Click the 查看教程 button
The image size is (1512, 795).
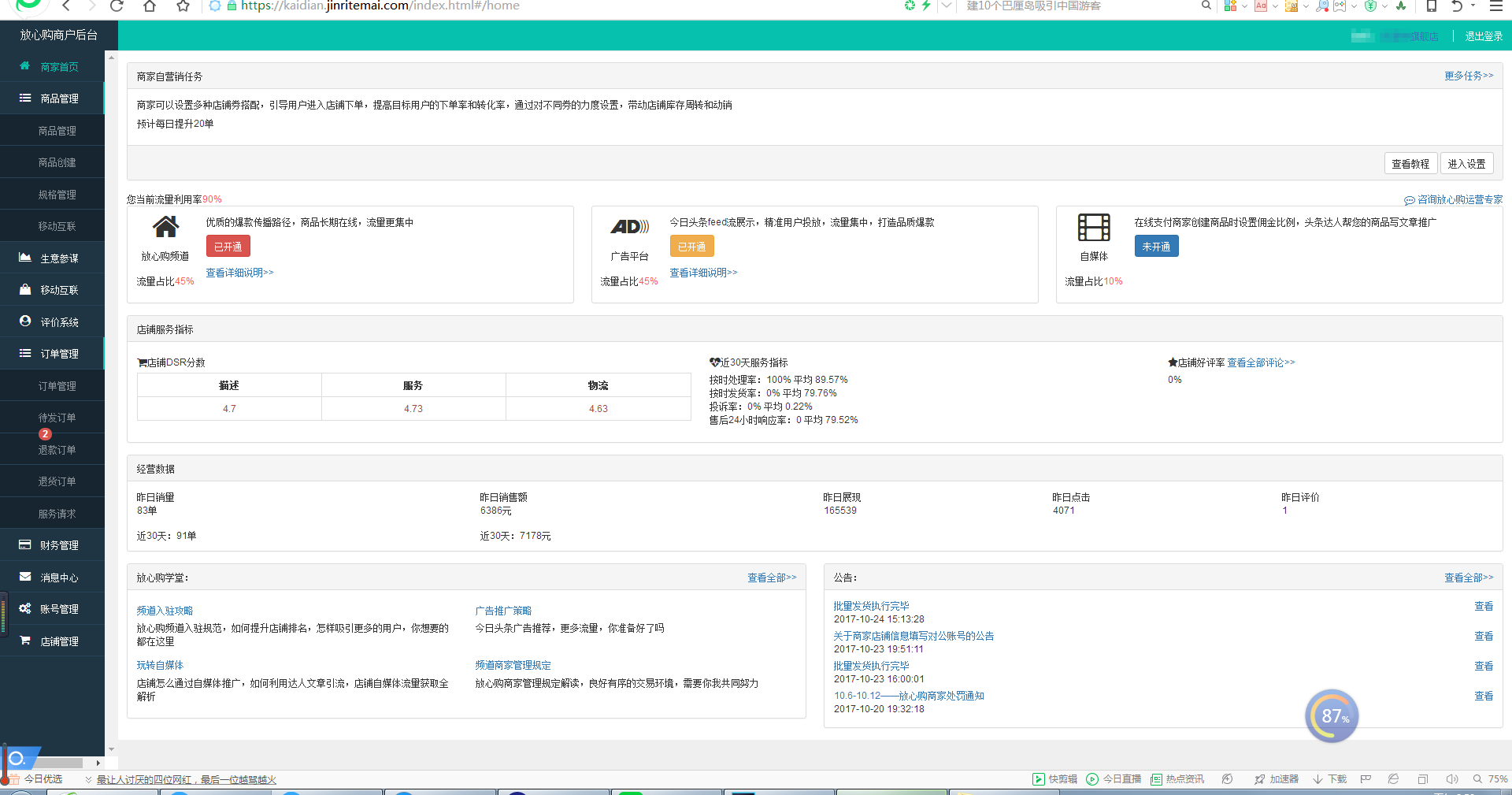[x=1410, y=164]
